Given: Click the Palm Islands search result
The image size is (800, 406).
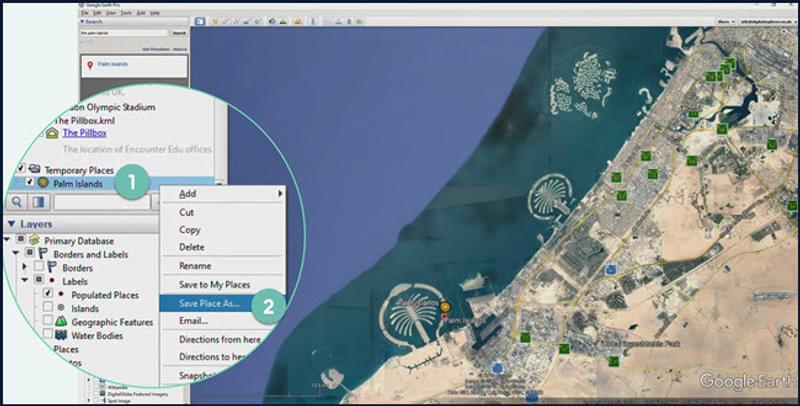Looking at the screenshot, I should [x=113, y=64].
